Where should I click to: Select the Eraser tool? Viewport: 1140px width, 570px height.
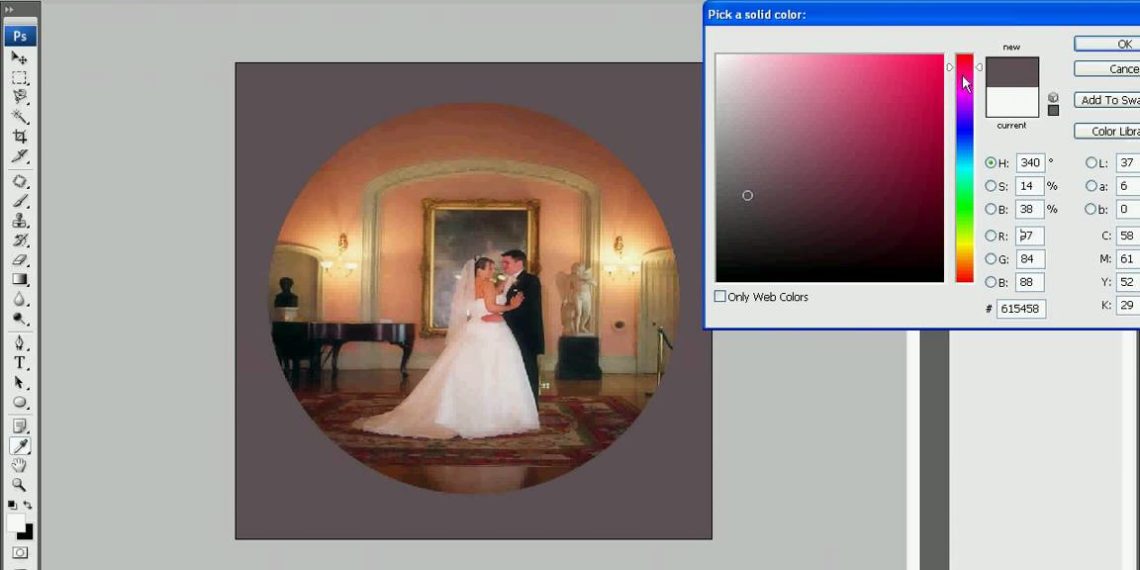pyautogui.click(x=20, y=260)
